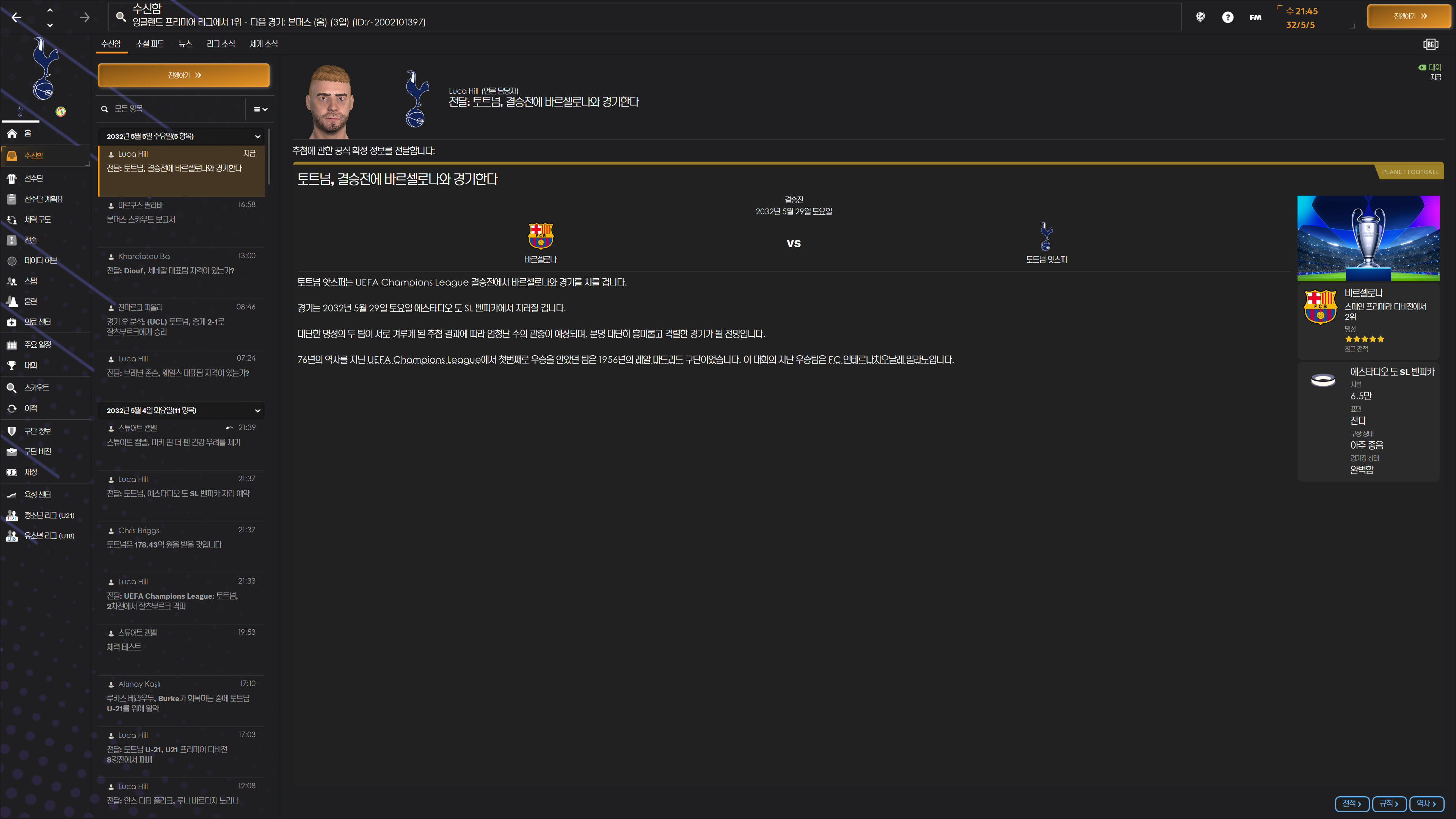The image size is (1456, 819).
Task: Click the Tottenham club crest in sidebar
Action: (44, 68)
